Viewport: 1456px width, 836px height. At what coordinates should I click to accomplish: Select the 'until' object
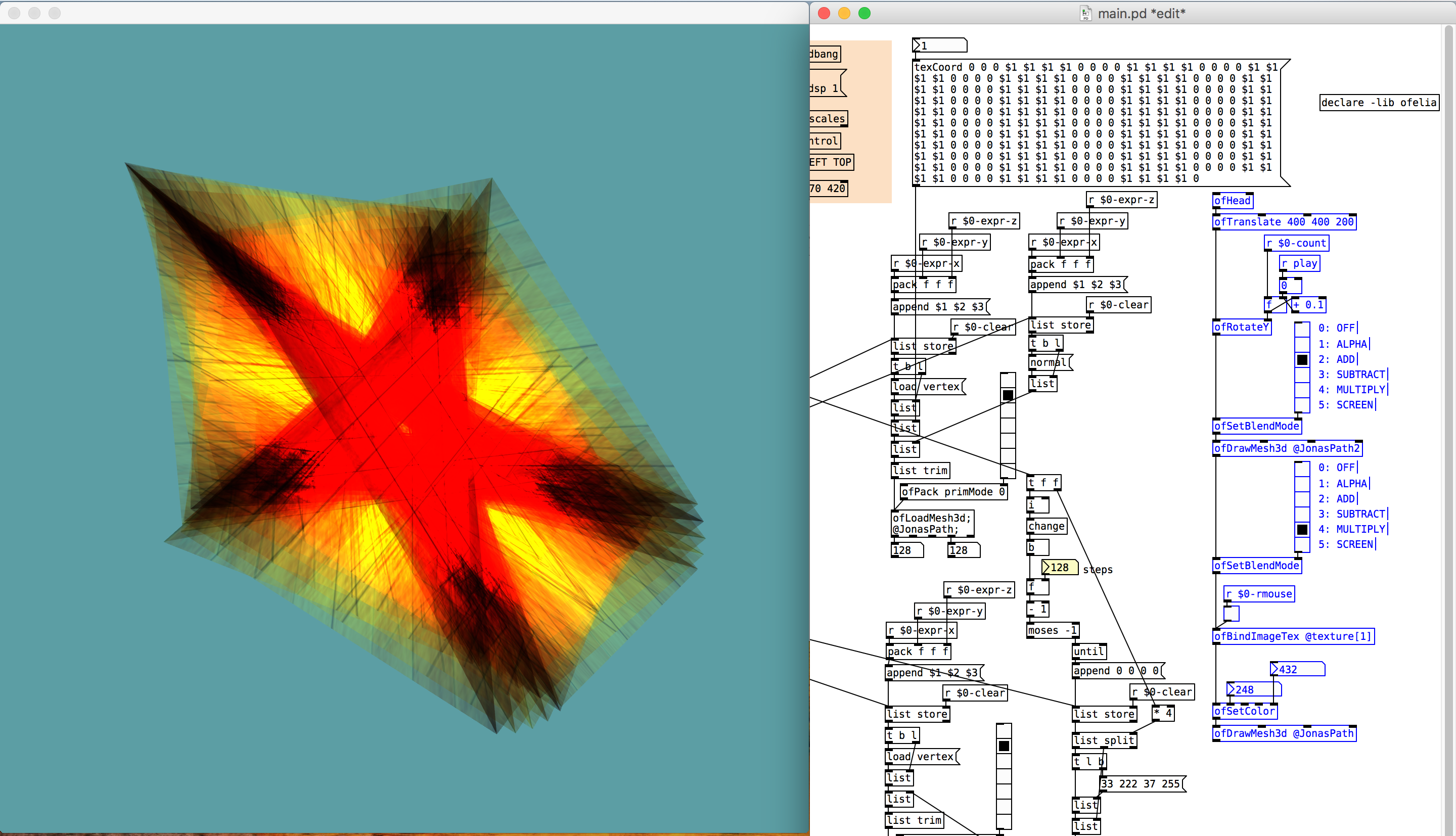(x=1089, y=652)
